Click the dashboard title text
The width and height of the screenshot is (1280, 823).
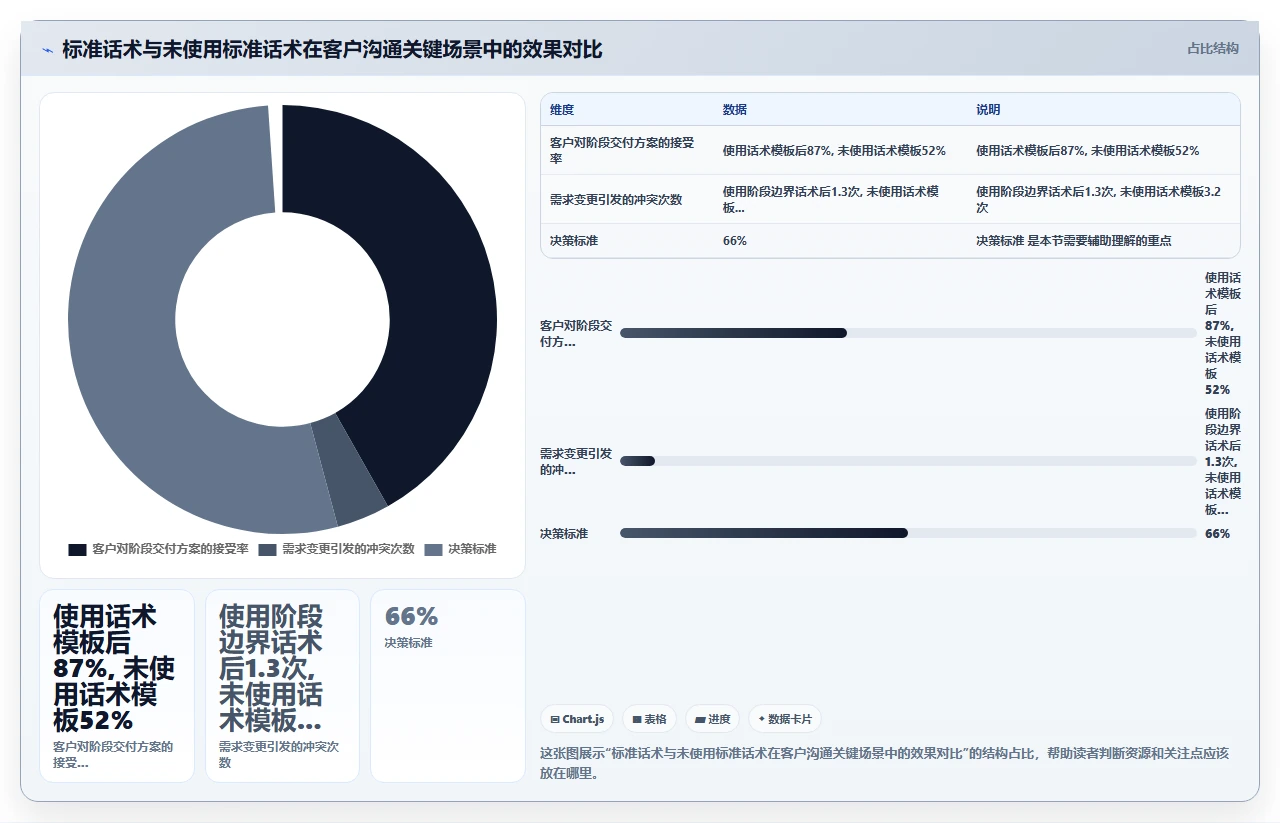pyautogui.click(x=332, y=49)
